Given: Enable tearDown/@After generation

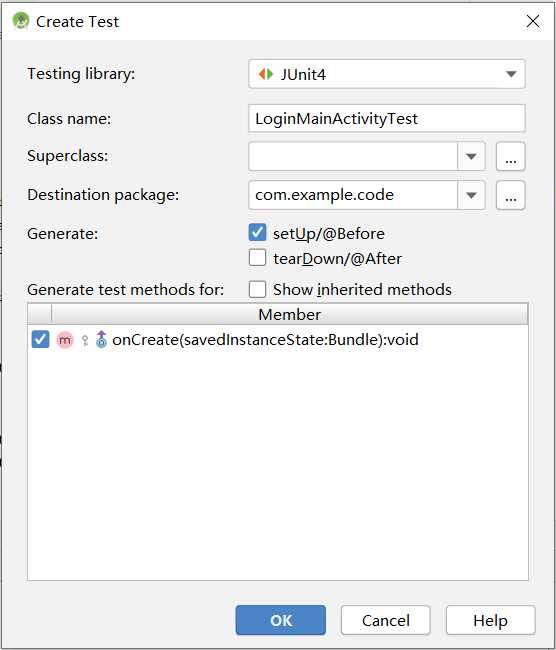Looking at the screenshot, I should 257,258.
